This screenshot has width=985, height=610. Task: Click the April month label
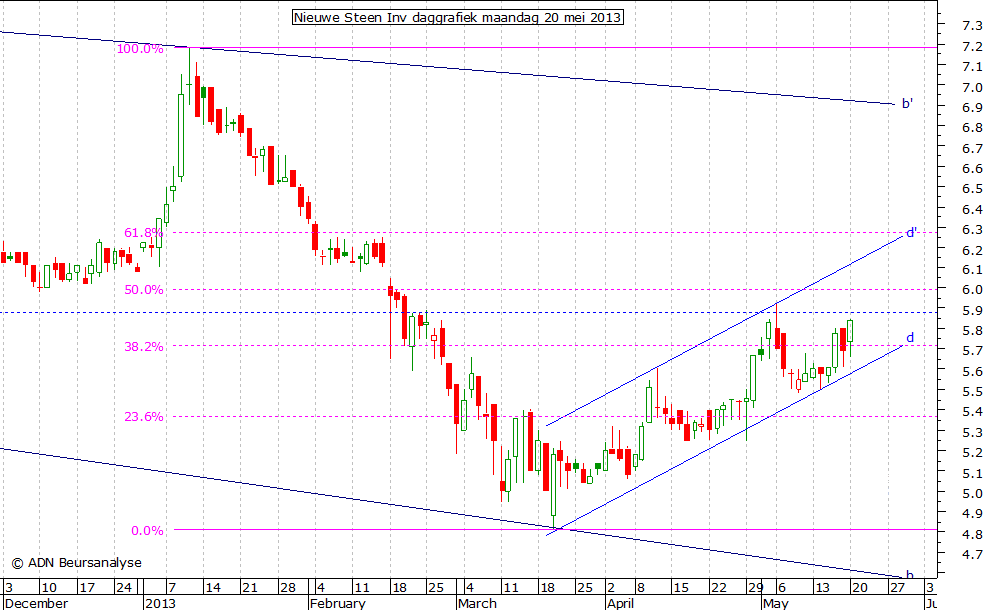pyautogui.click(x=621, y=603)
